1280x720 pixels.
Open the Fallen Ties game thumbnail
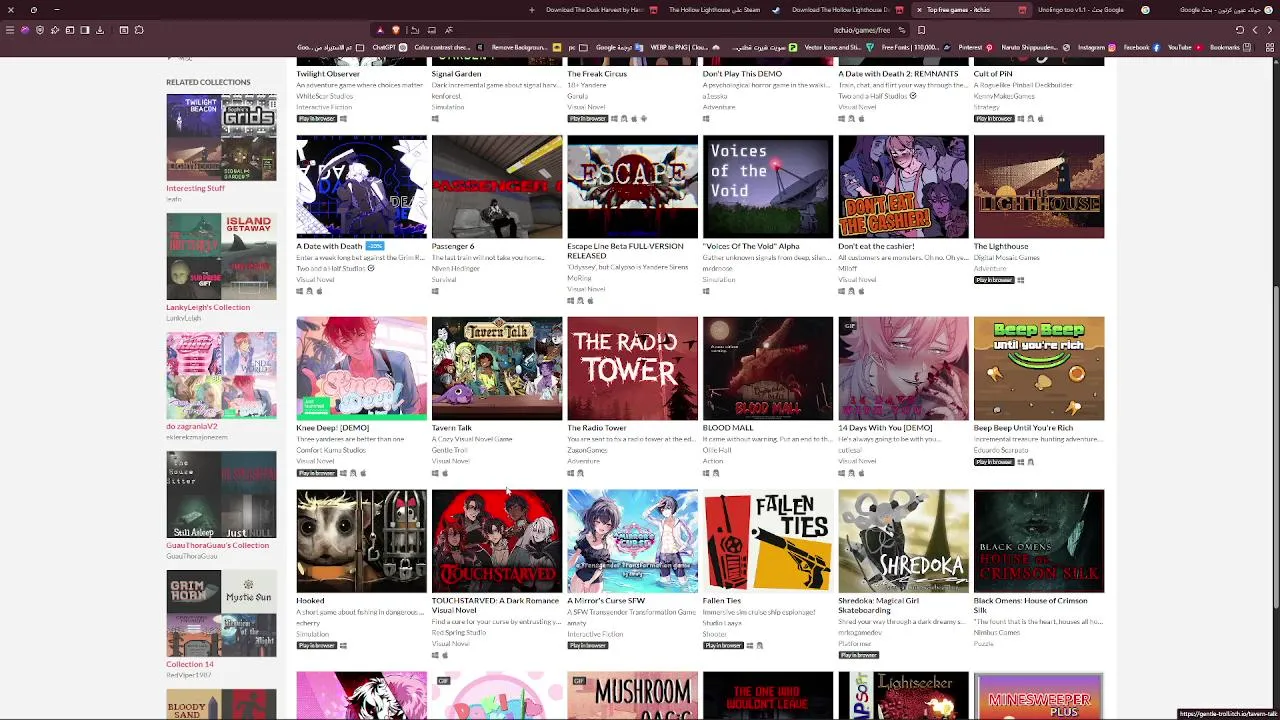[x=767, y=541]
